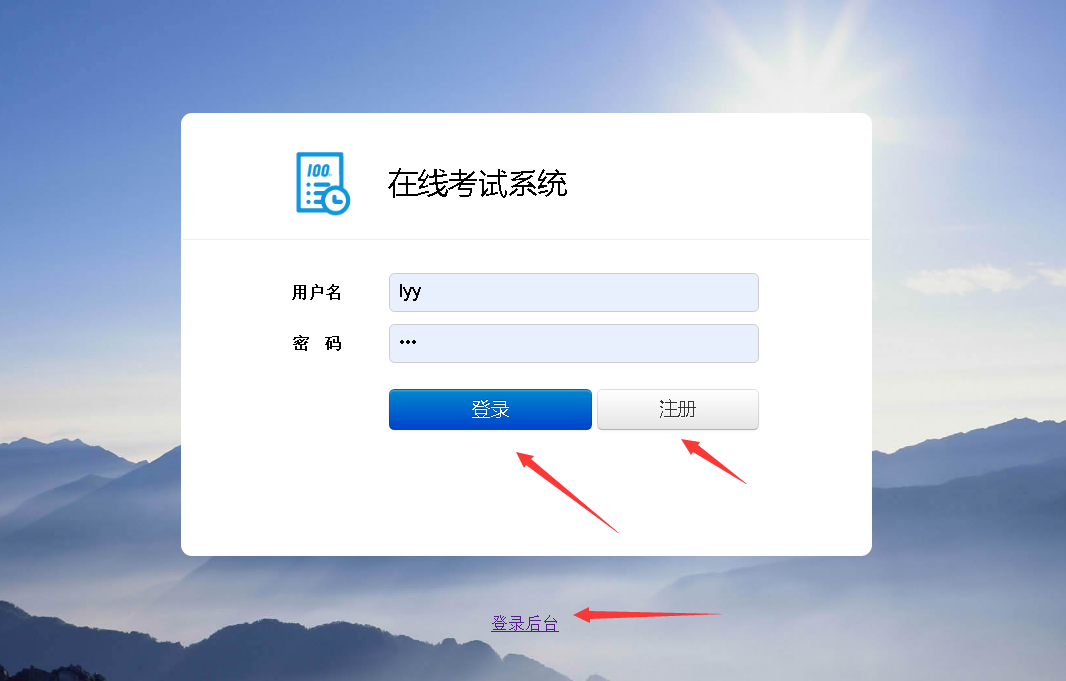
Task: Open the 登录后台 admin login link
Action: (525, 623)
